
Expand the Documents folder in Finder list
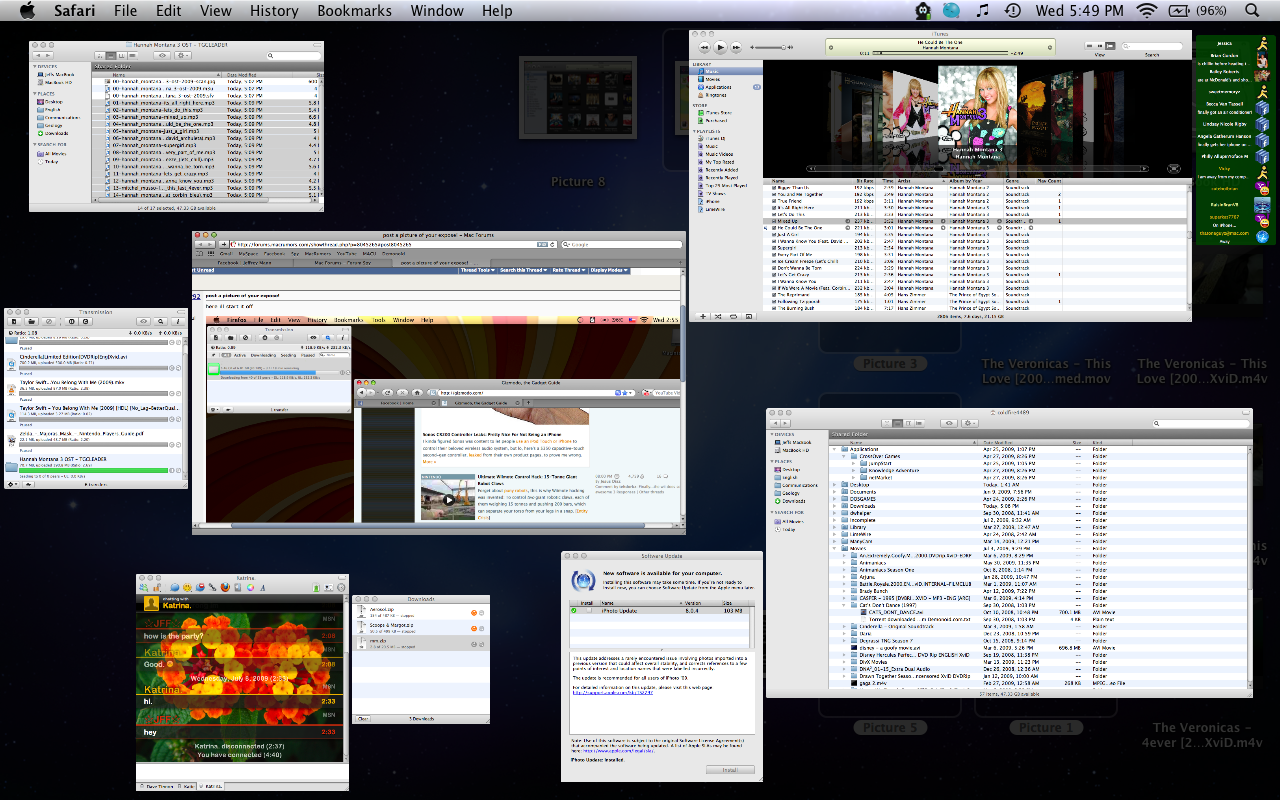pos(834,492)
